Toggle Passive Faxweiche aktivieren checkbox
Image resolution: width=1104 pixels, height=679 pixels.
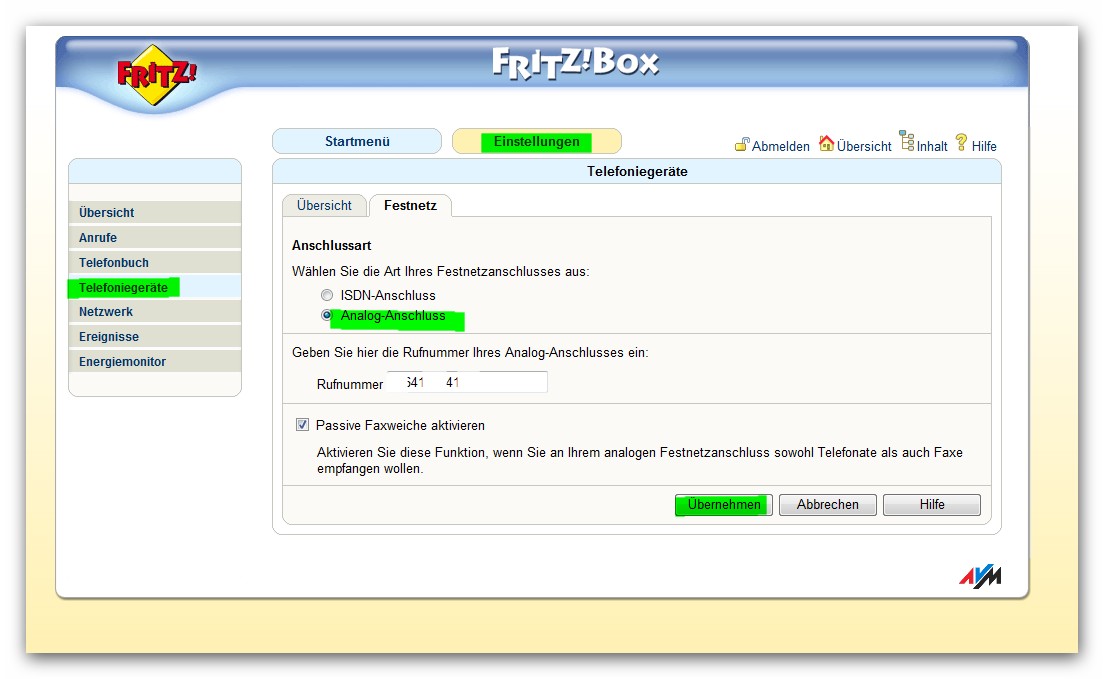(x=302, y=425)
